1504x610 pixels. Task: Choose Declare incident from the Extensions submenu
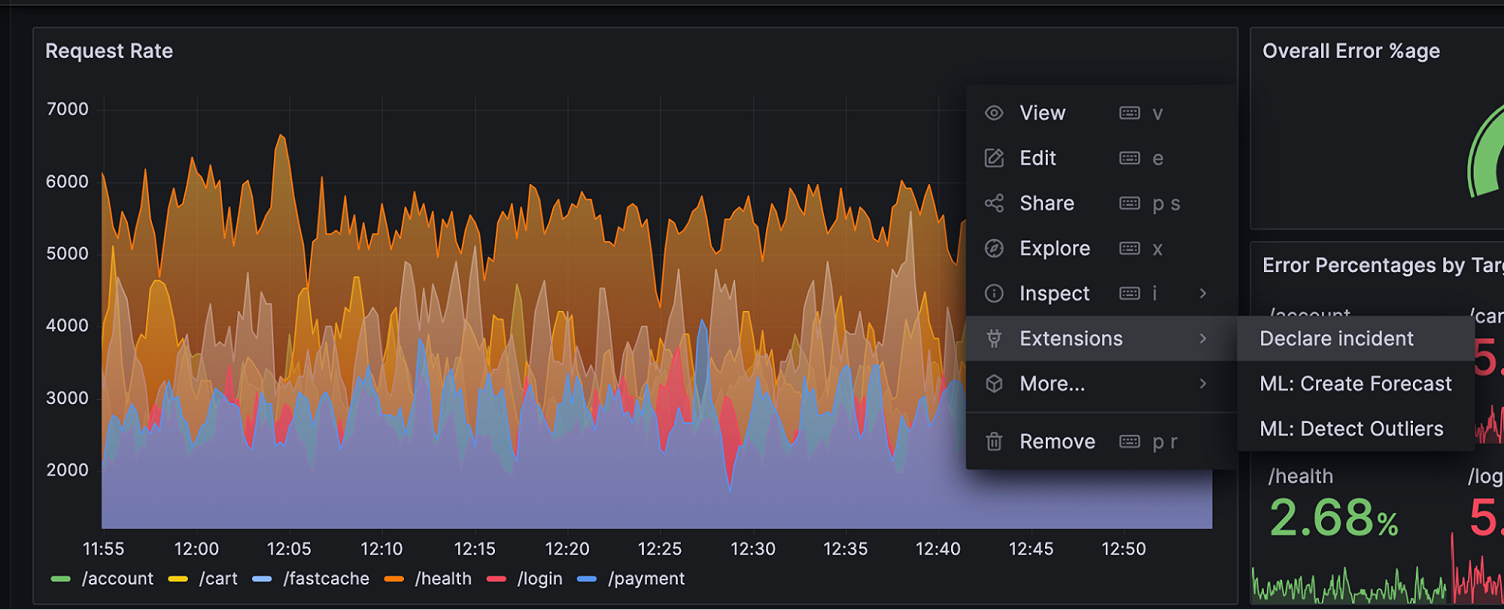point(1336,338)
